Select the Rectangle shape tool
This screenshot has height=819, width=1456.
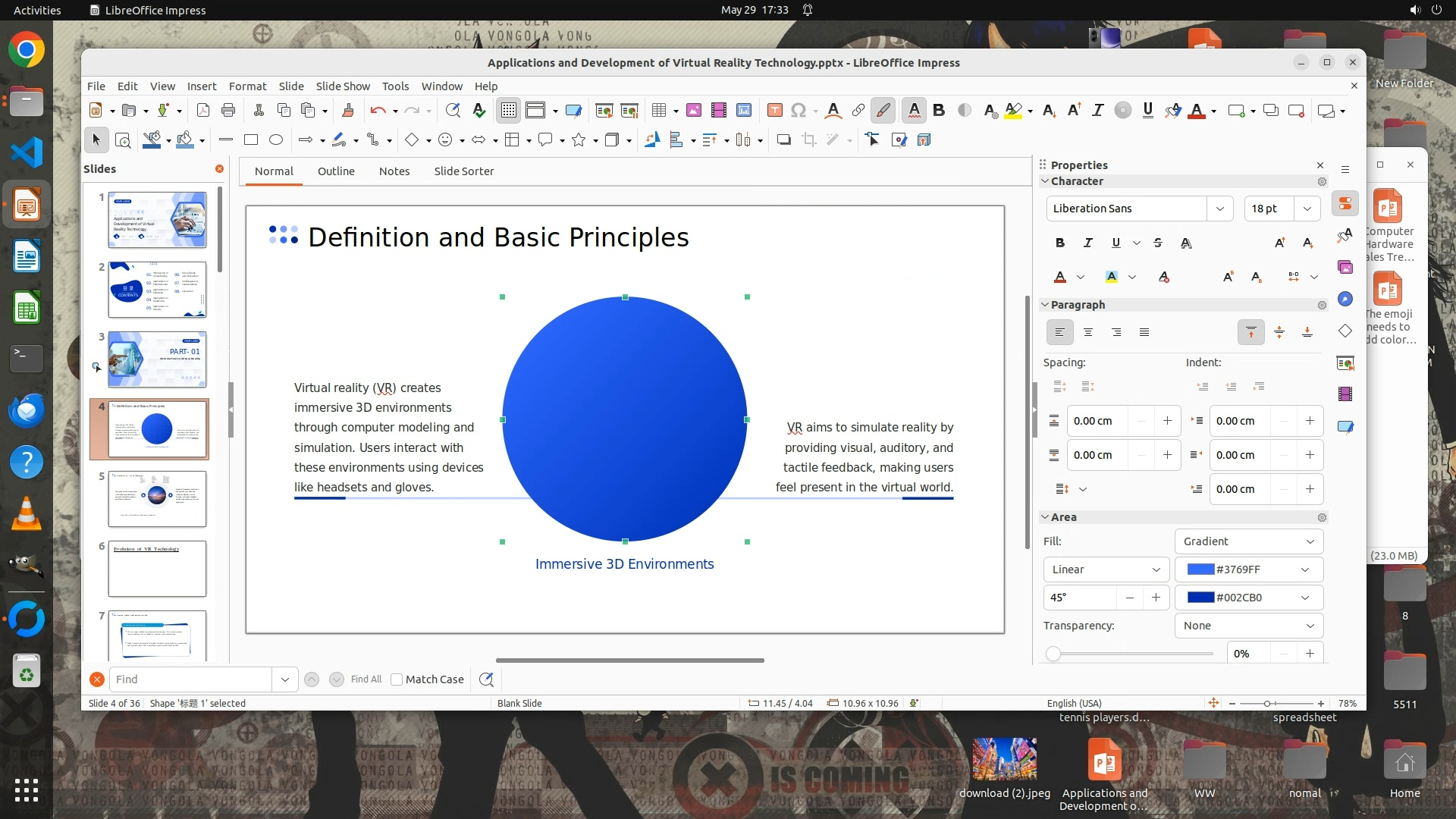(x=251, y=140)
